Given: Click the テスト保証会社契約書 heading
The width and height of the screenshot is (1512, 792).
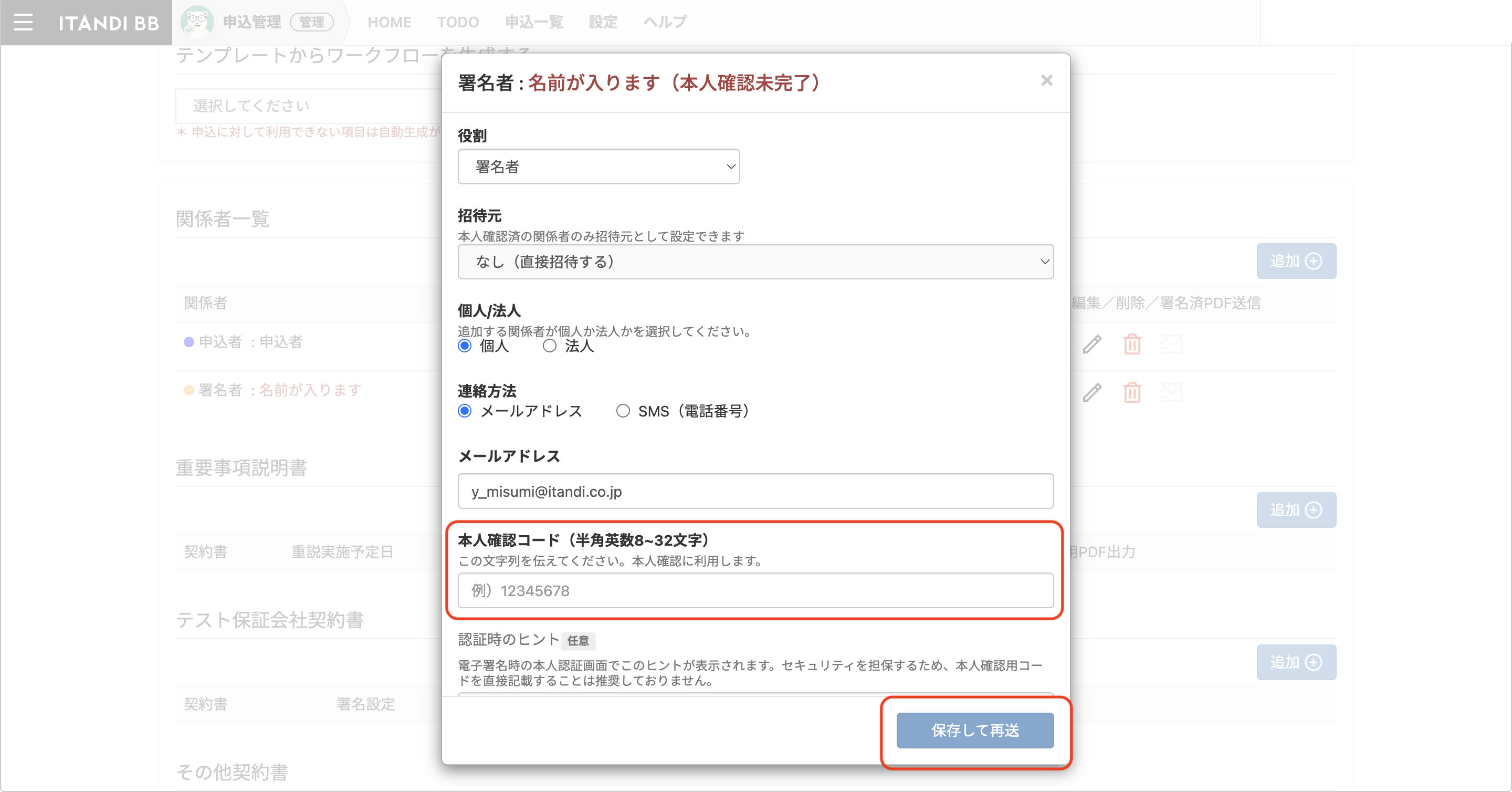Looking at the screenshot, I should 269,621.
